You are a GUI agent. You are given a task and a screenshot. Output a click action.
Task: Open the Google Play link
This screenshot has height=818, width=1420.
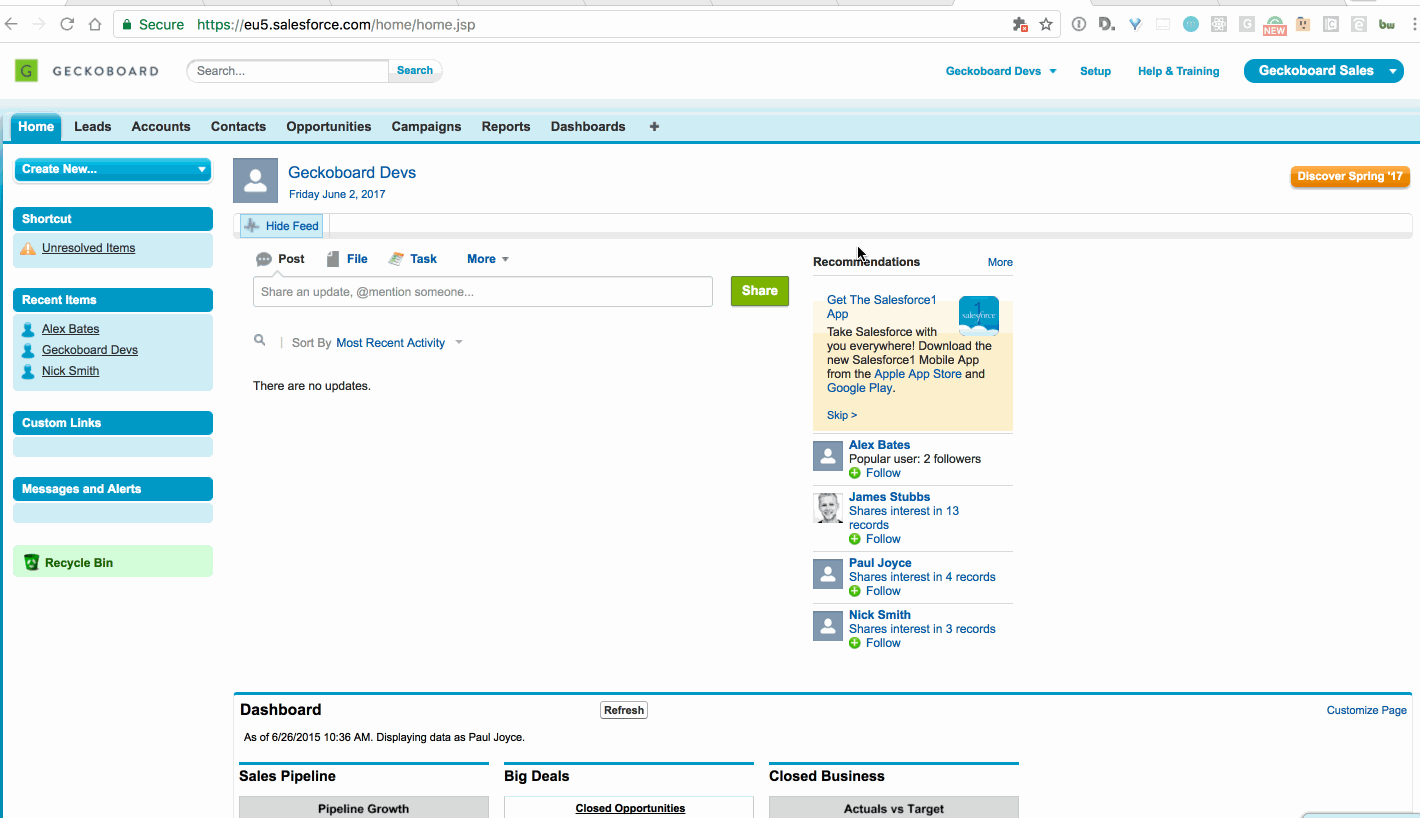pyautogui.click(x=860, y=388)
